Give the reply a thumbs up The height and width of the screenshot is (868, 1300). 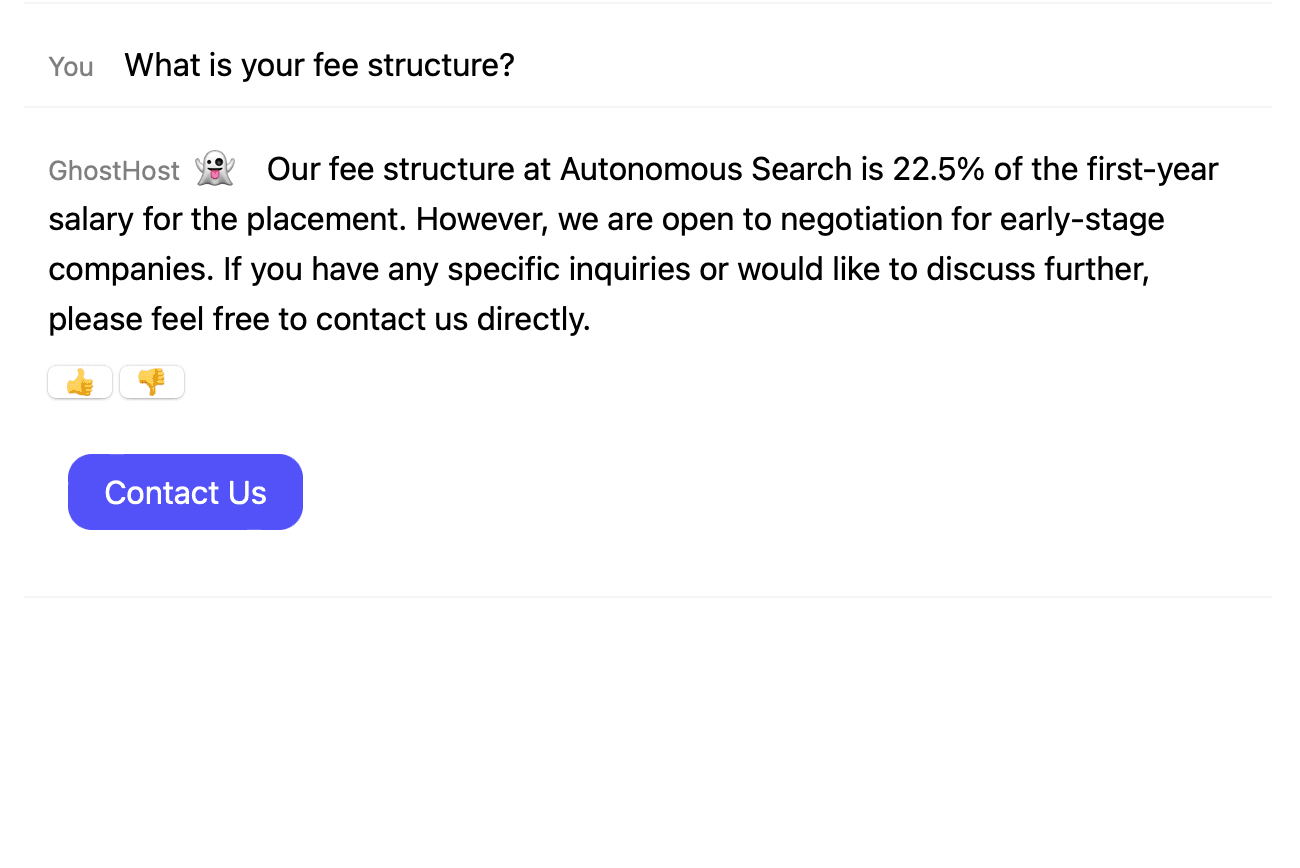pos(80,382)
